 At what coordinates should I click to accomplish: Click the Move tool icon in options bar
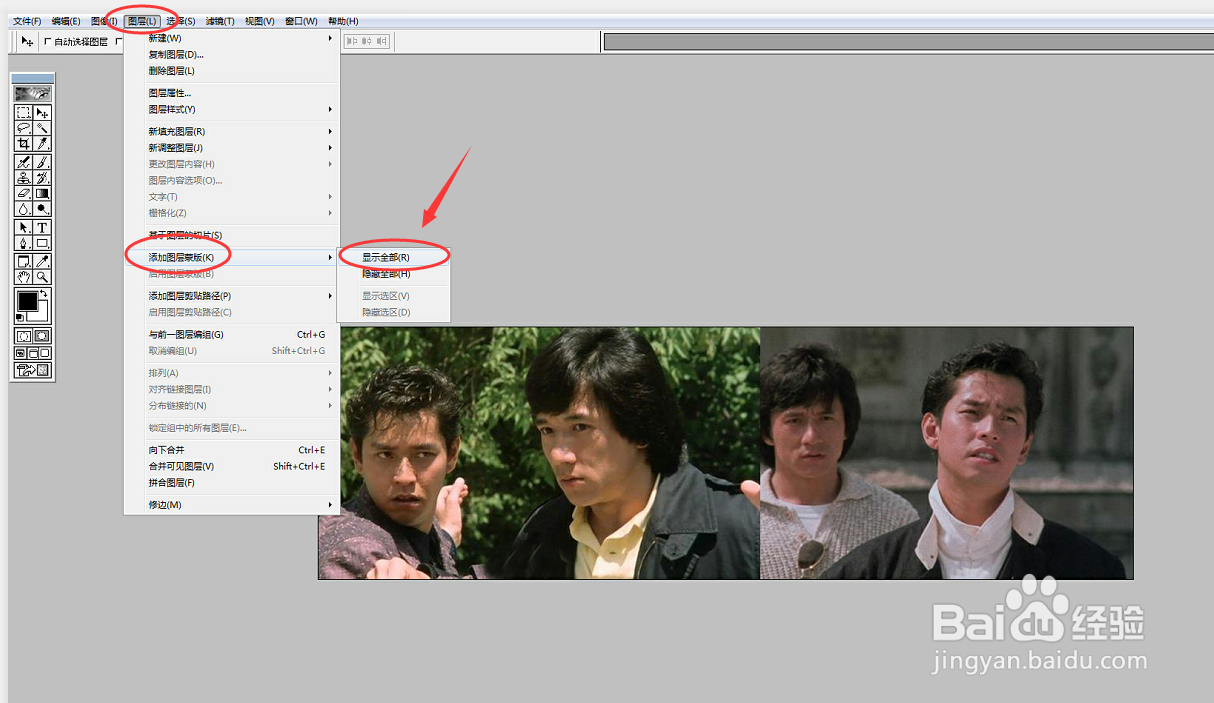[x=27, y=42]
